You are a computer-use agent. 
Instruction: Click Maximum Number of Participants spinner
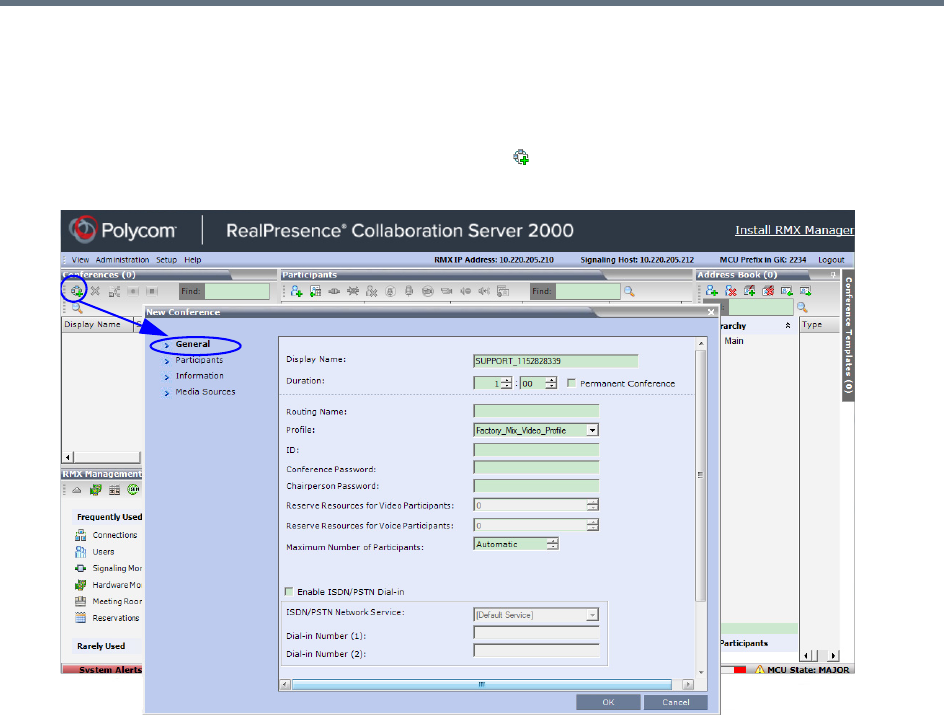553,544
